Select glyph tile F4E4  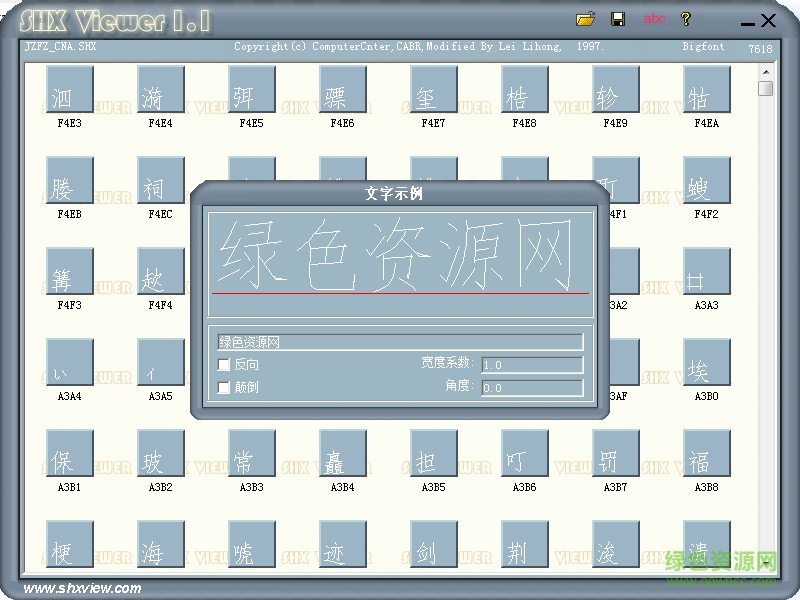click(x=161, y=90)
